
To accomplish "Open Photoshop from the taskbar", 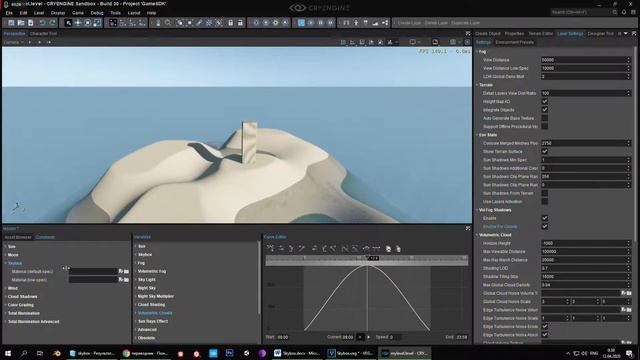I will point(229,353).
